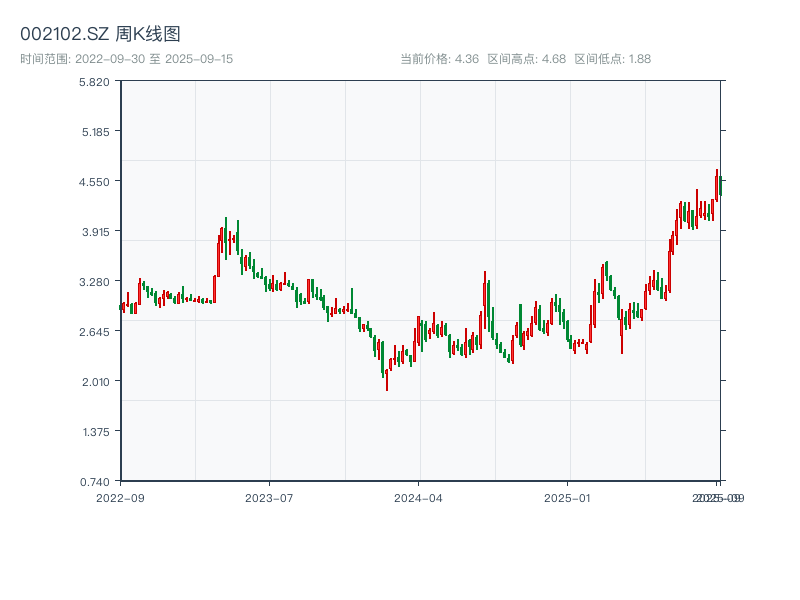Click the 2024-04 x-axis date label
The width and height of the screenshot is (800, 600).
[419, 497]
